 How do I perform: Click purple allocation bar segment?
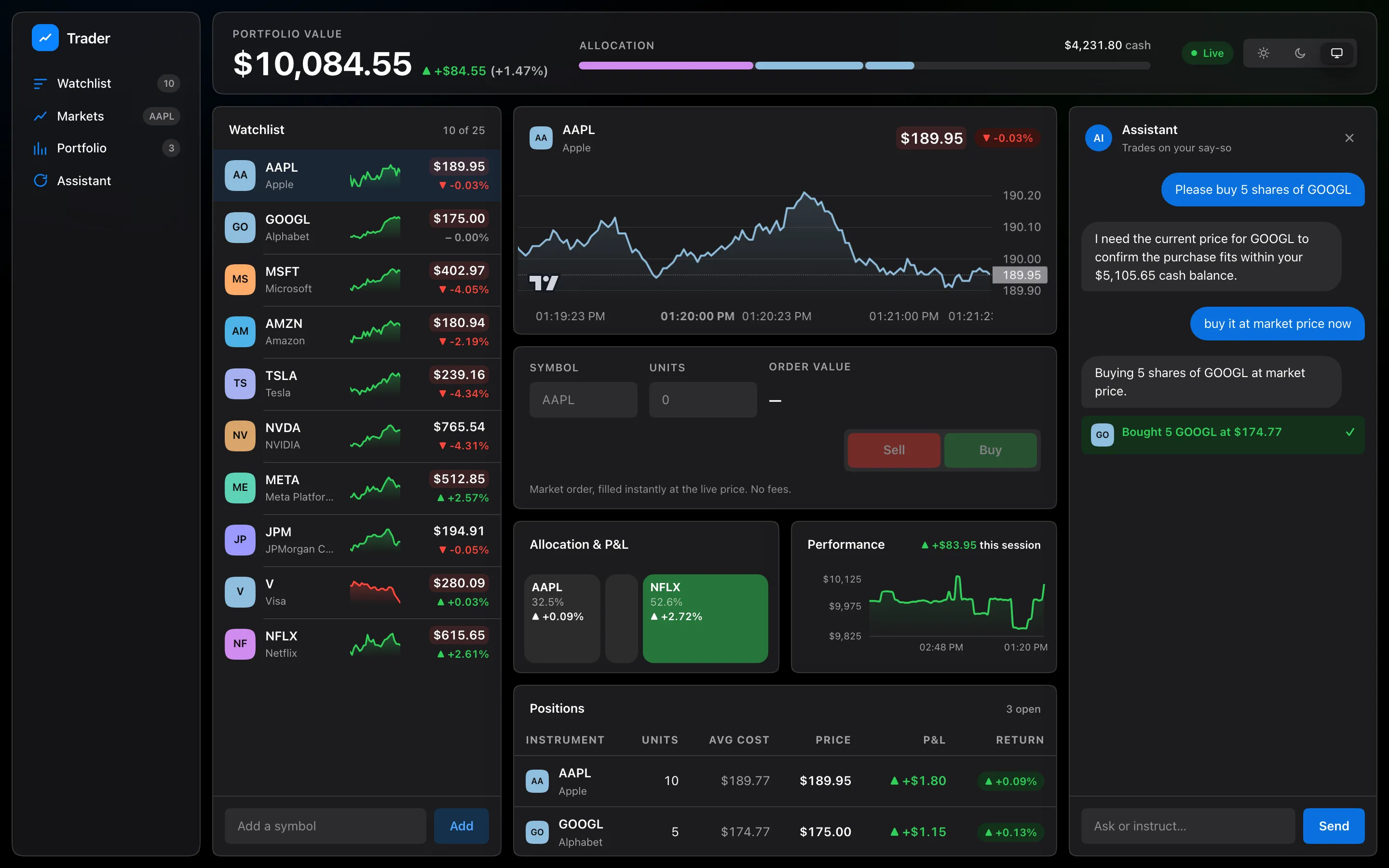(666, 66)
